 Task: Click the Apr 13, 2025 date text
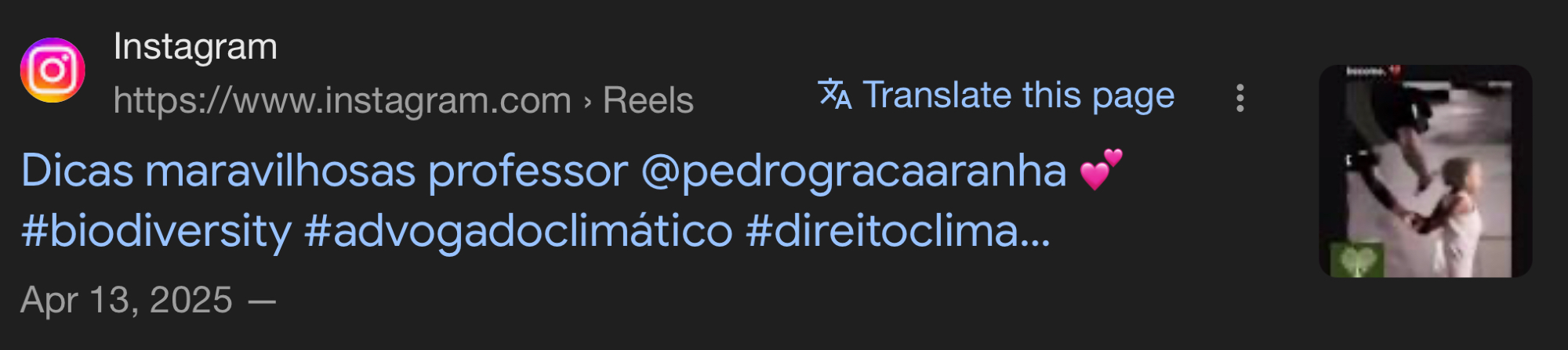tap(126, 300)
